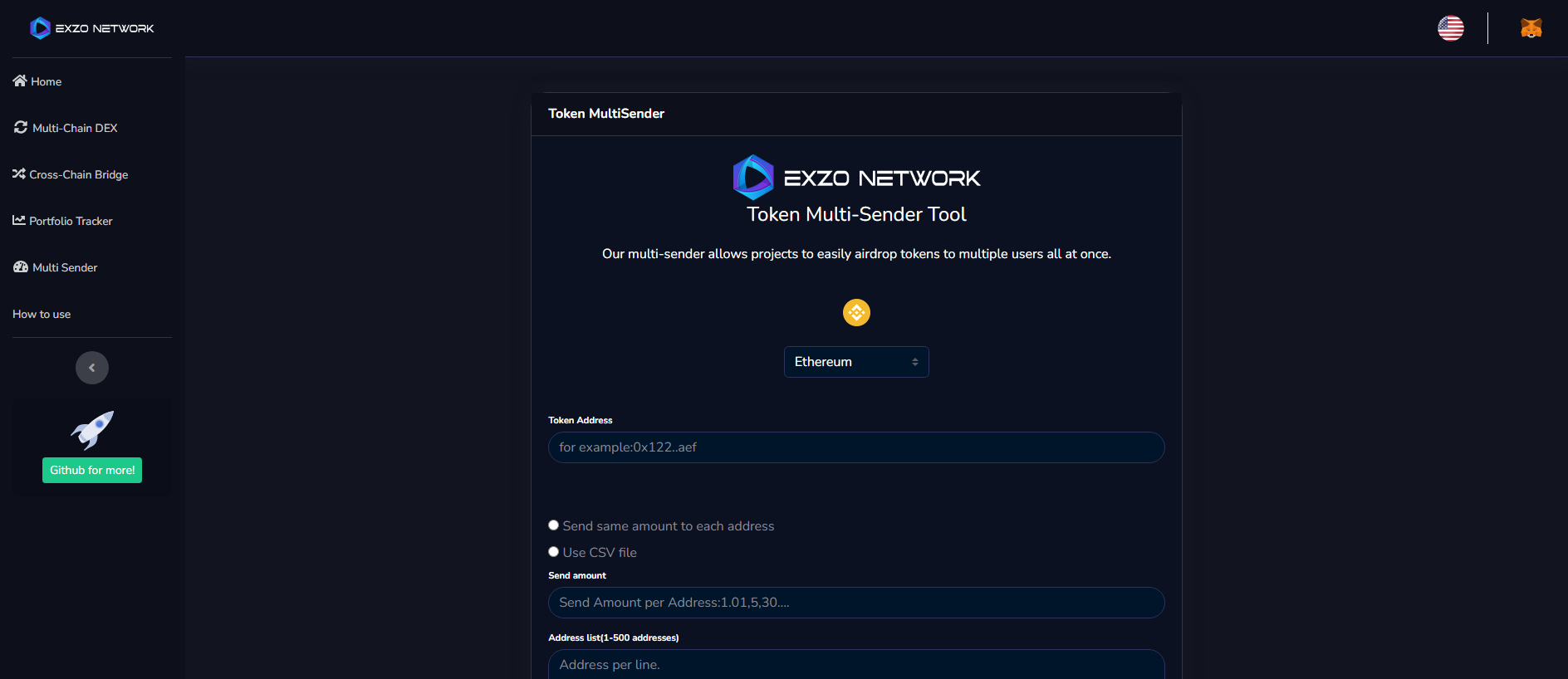Click the Multi-Chain DEX refresh icon
The width and height of the screenshot is (1568, 679).
coord(21,127)
